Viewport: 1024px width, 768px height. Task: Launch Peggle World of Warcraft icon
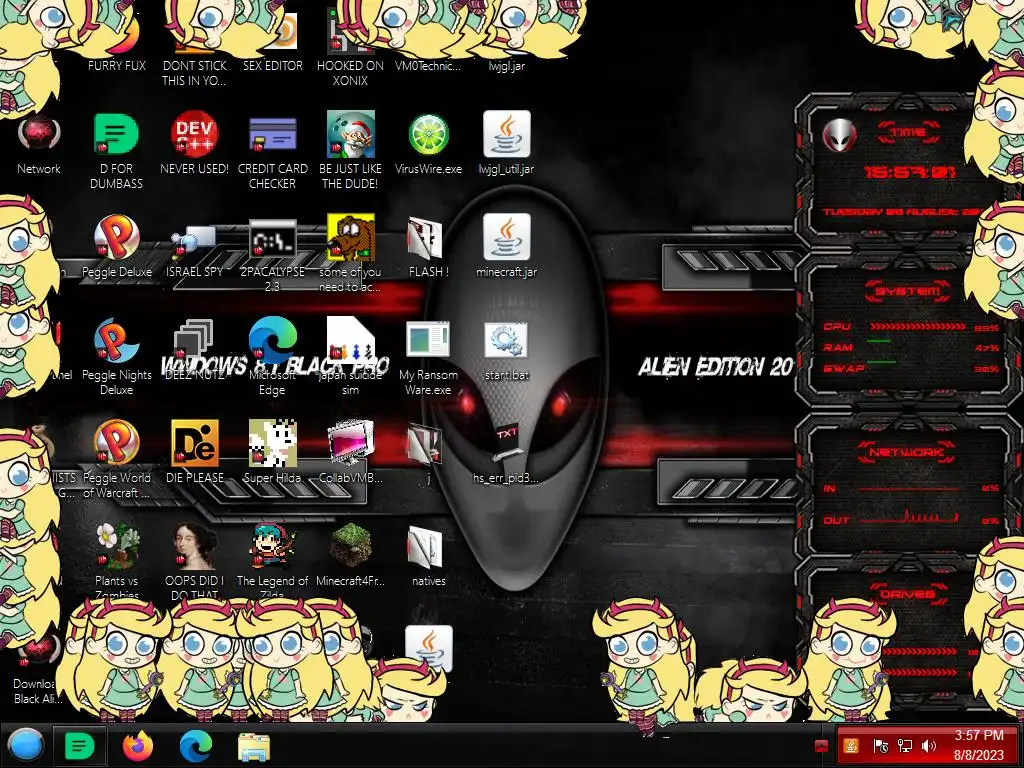pyautogui.click(x=116, y=443)
